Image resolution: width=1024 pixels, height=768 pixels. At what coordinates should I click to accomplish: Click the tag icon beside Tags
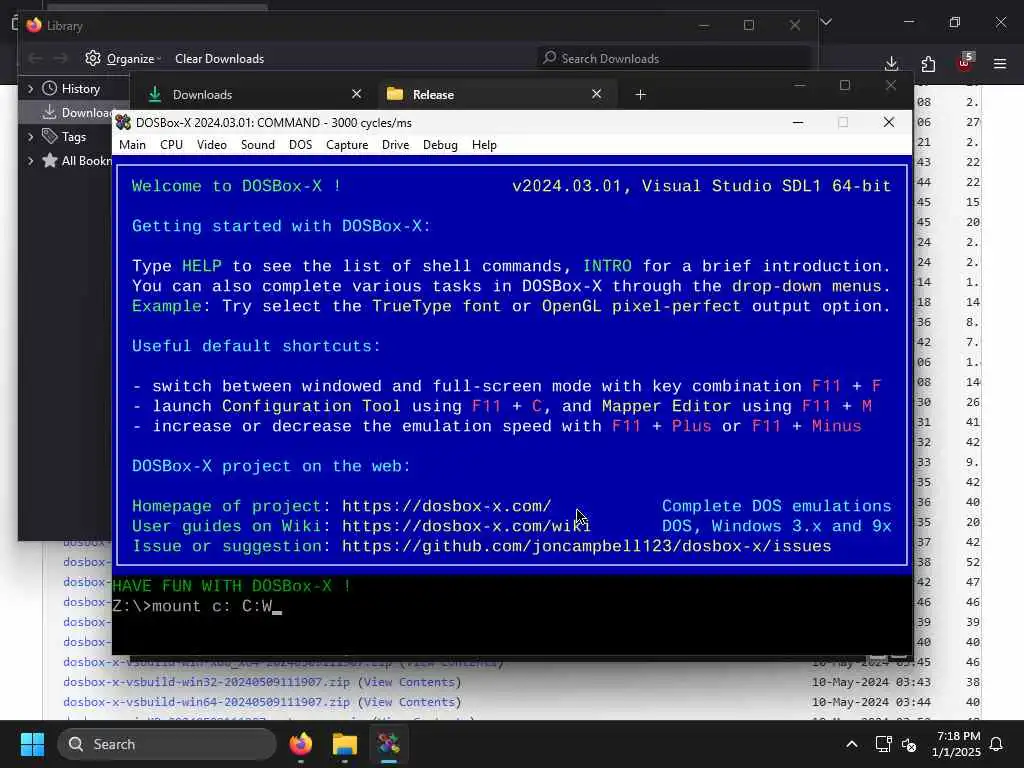point(50,136)
